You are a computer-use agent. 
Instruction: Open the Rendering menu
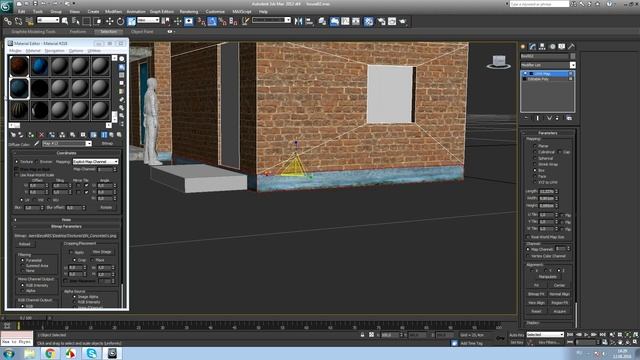(x=189, y=11)
